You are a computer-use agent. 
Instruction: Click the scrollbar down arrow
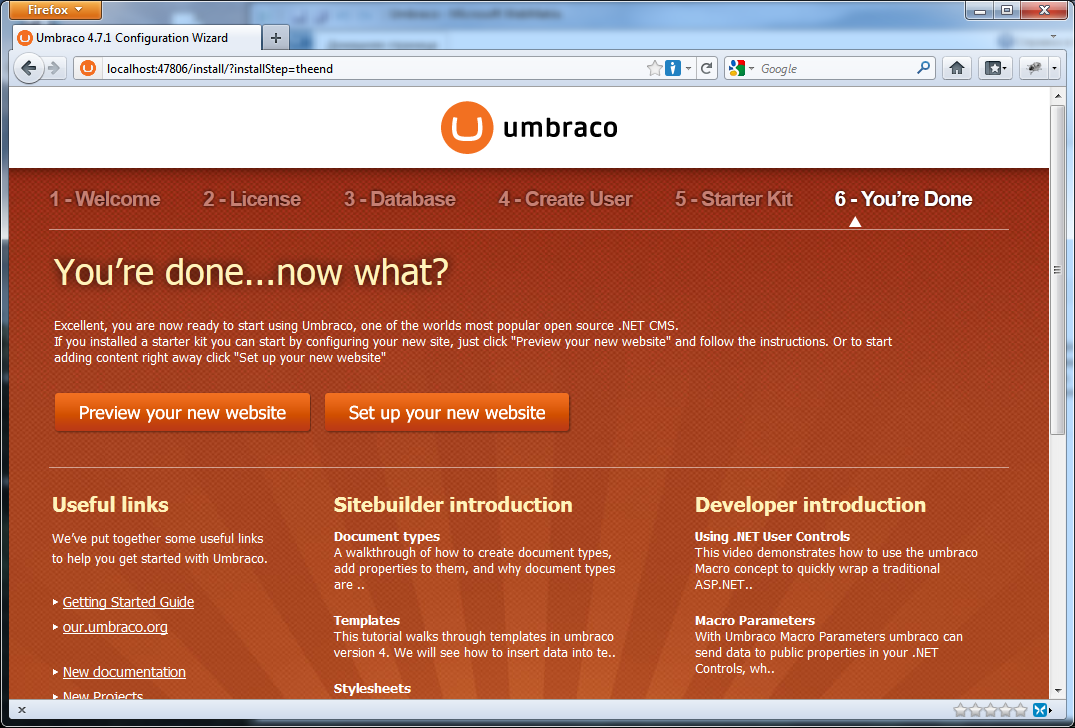tap(1057, 690)
